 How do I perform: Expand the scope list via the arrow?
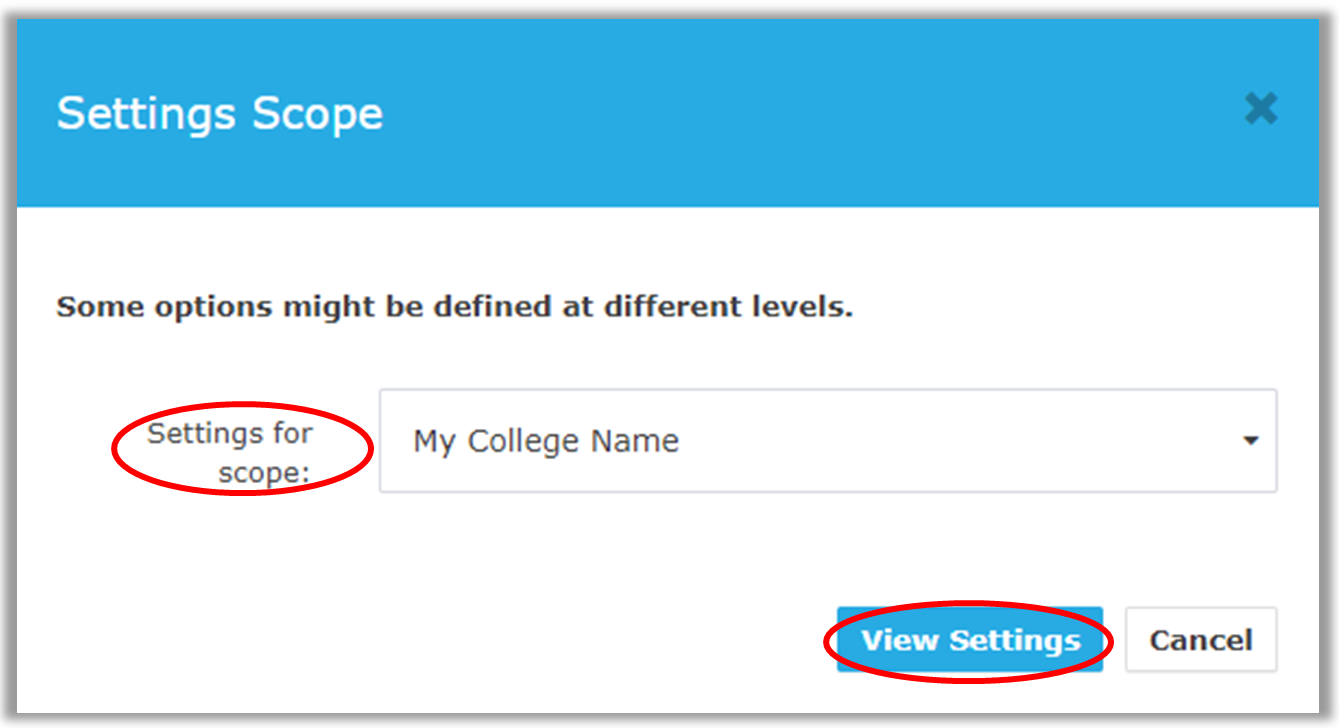pyautogui.click(x=1250, y=441)
